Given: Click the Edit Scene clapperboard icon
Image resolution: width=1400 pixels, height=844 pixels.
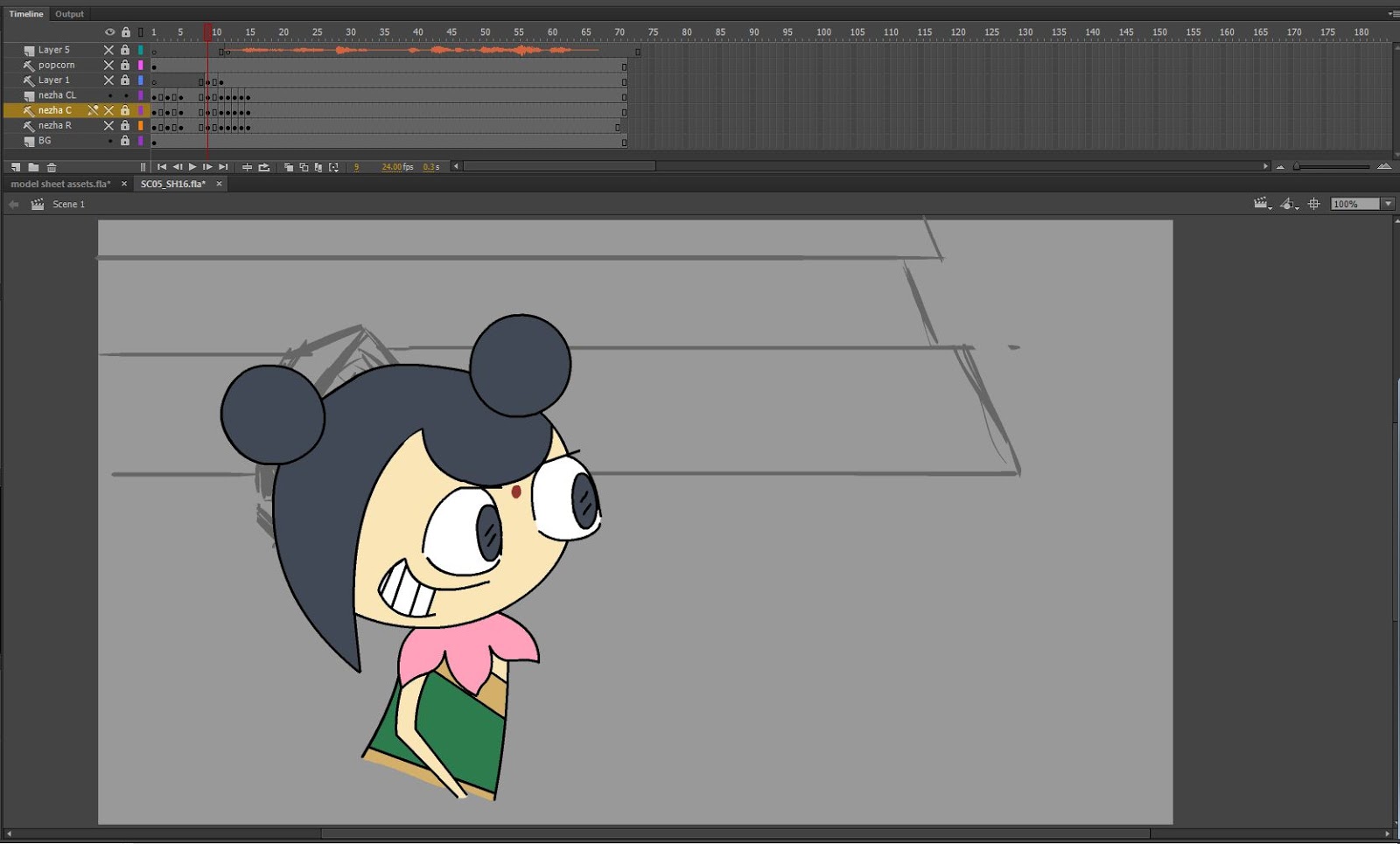Looking at the screenshot, I should pyautogui.click(x=1261, y=204).
